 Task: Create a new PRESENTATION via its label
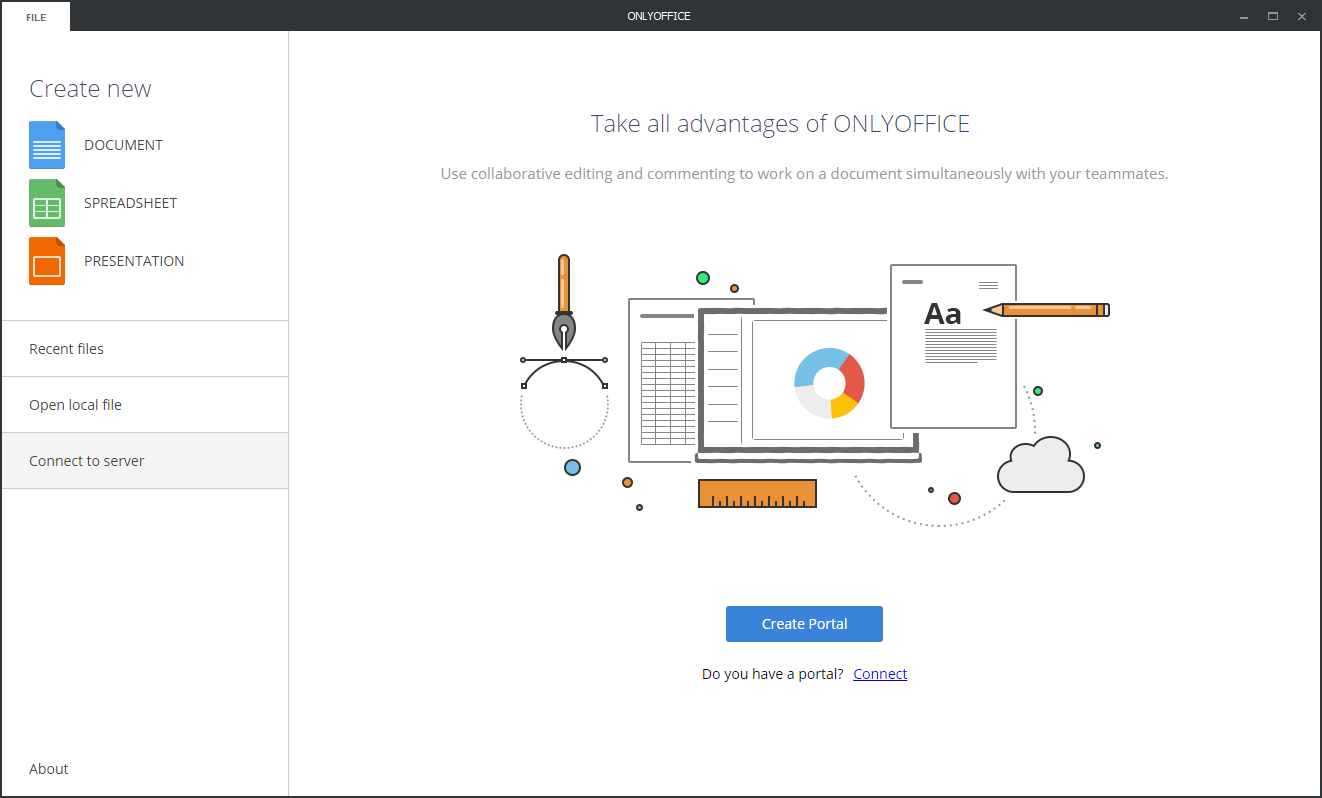pyautogui.click(x=134, y=261)
